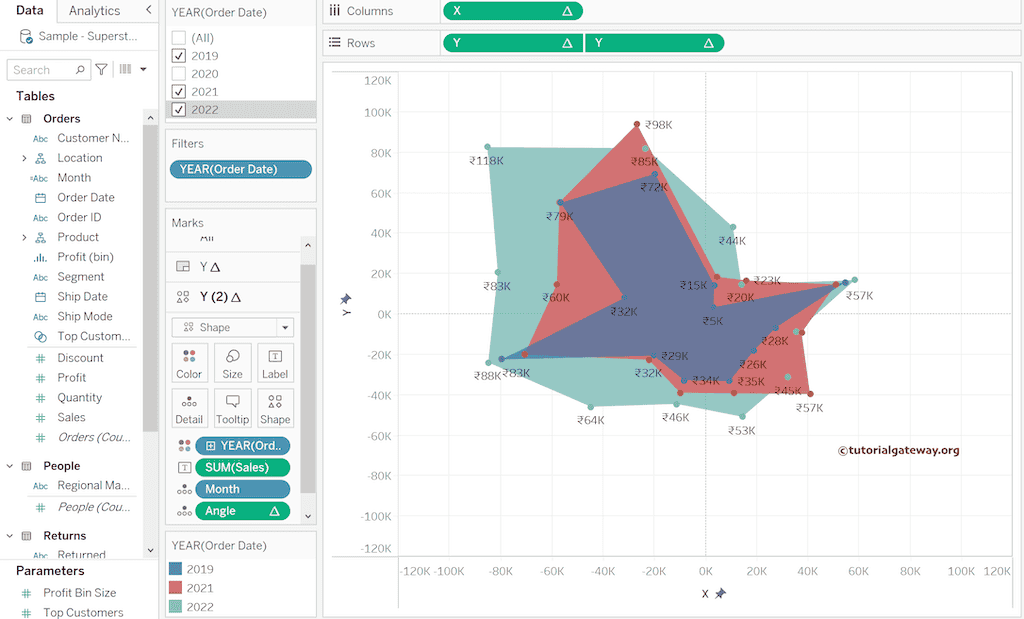This screenshot has height=619, width=1024.
Task: Click the data pane Search field
Action: pos(42,70)
